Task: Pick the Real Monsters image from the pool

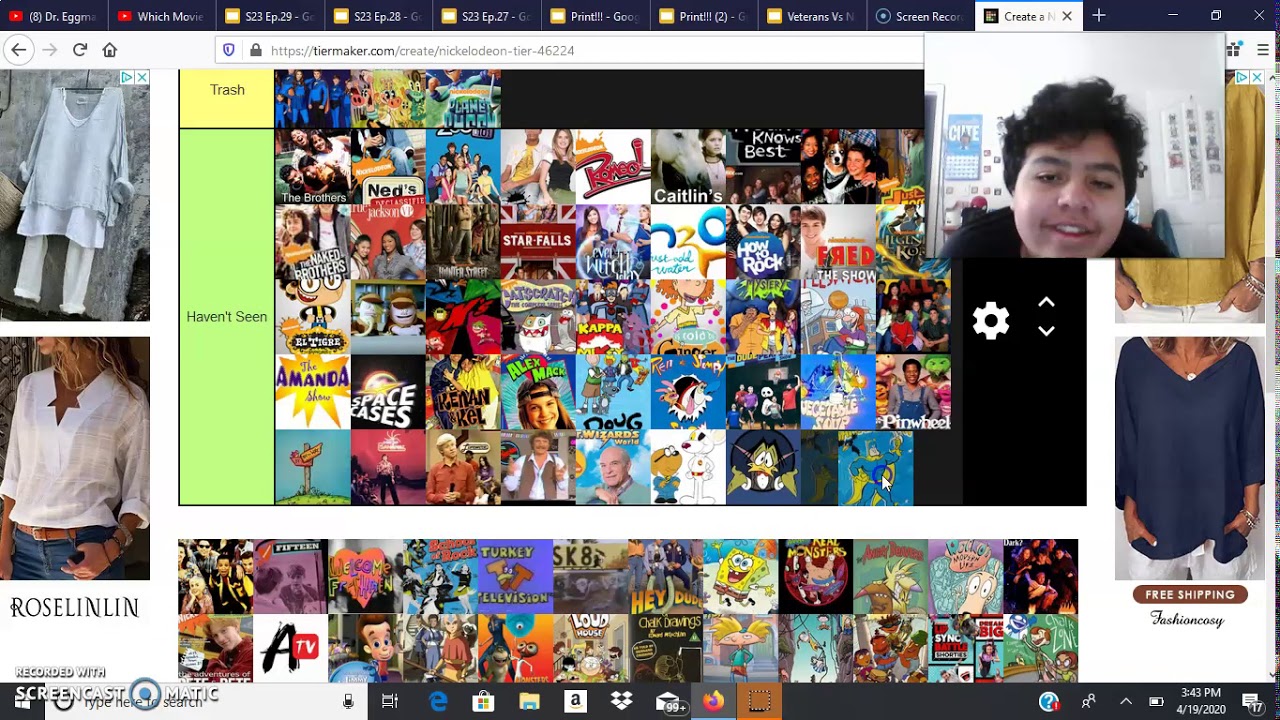Action: click(x=815, y=576)
